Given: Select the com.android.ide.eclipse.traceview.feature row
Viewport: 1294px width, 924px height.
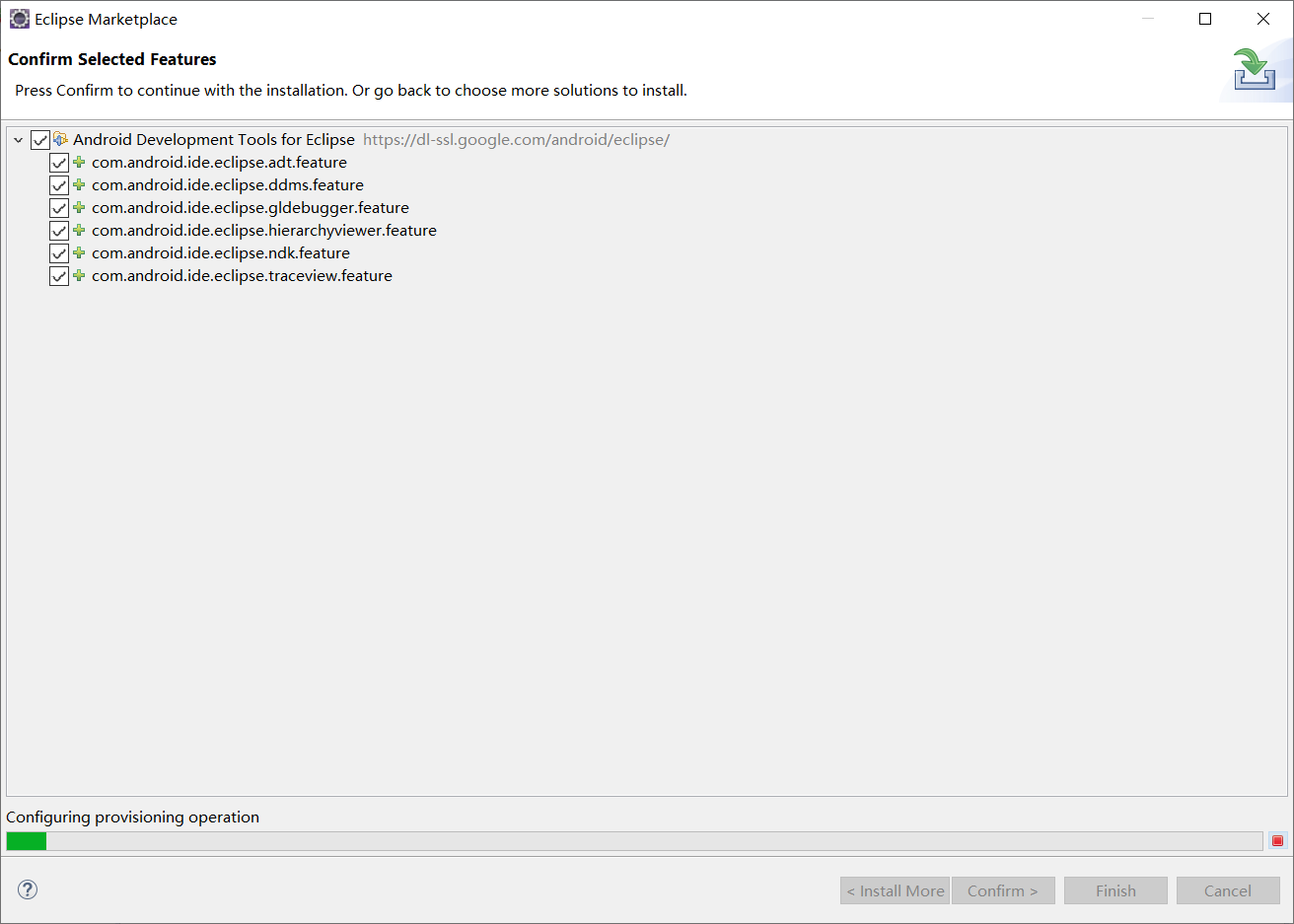Looking at the screenshot, I should pyautogui.click(x=242, y=275).
